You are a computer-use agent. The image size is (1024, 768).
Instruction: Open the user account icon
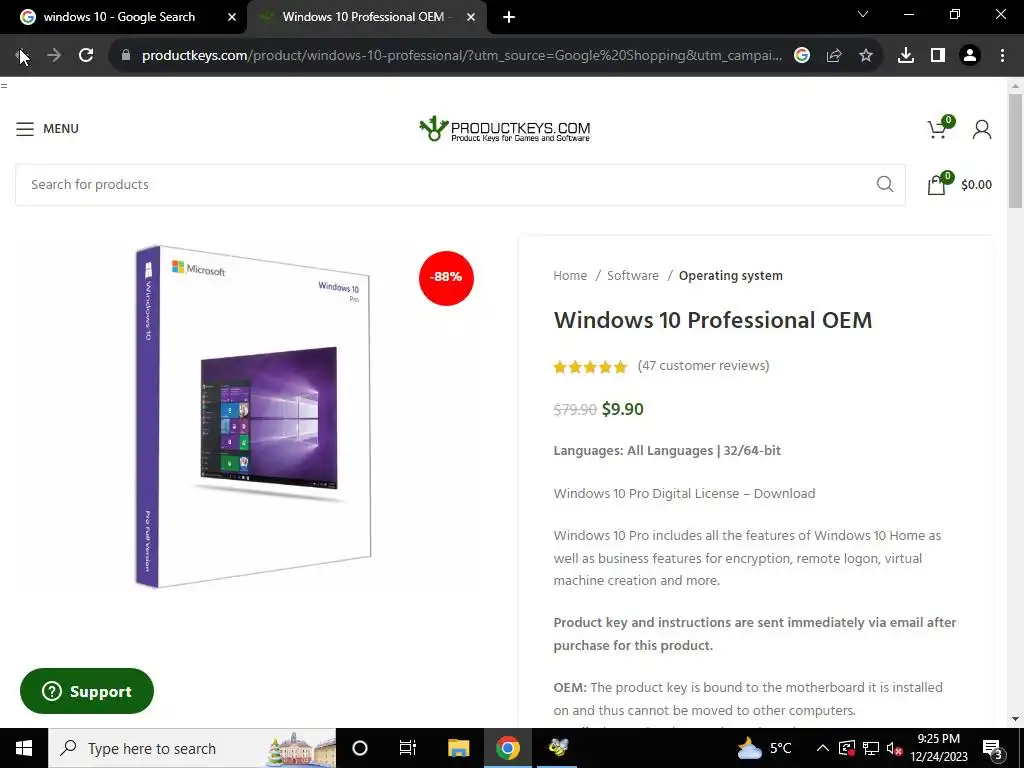(982, 129)
